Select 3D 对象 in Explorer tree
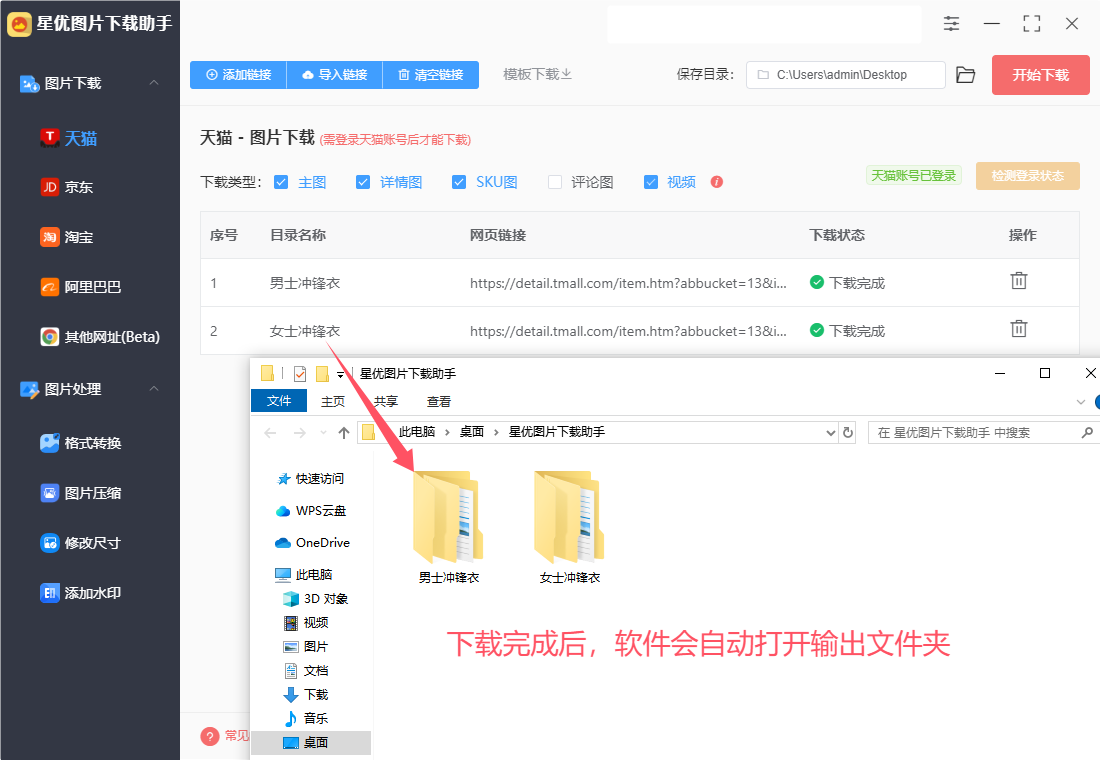Image resolution: width=1100 pixels, height=760 pixels. [315, 599]
